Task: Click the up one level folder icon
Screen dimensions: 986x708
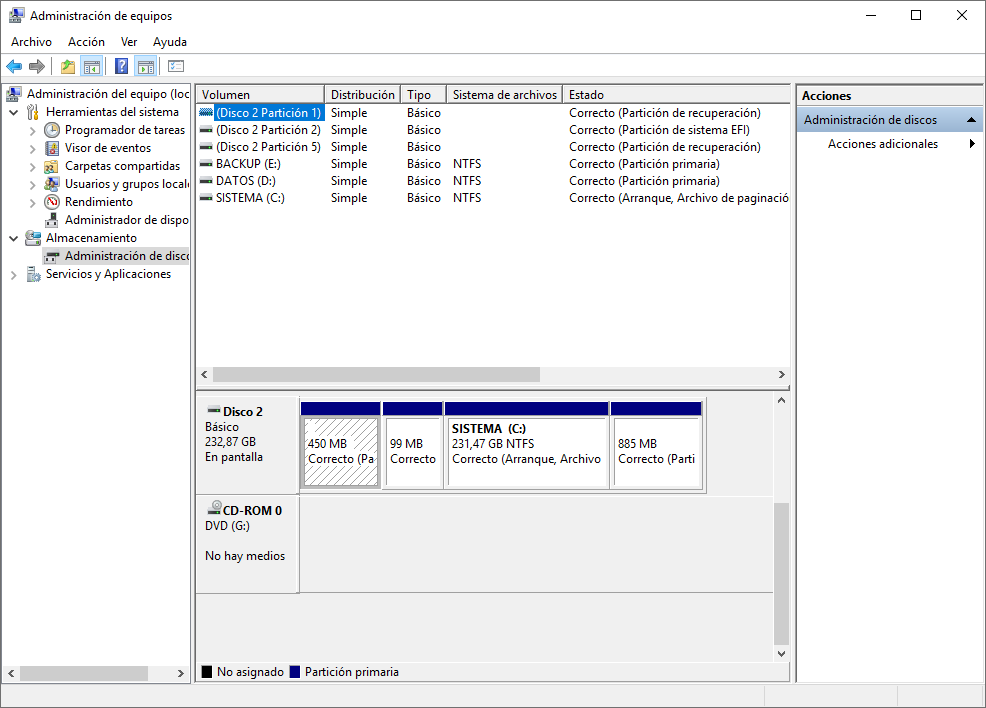Action: 68,66
